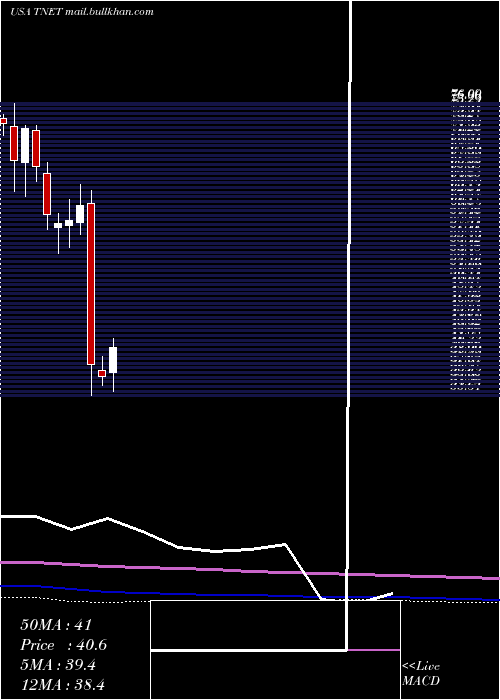Select the Price : 40.6 value text
Screen dimensions: 500x700
click(63, 645)
